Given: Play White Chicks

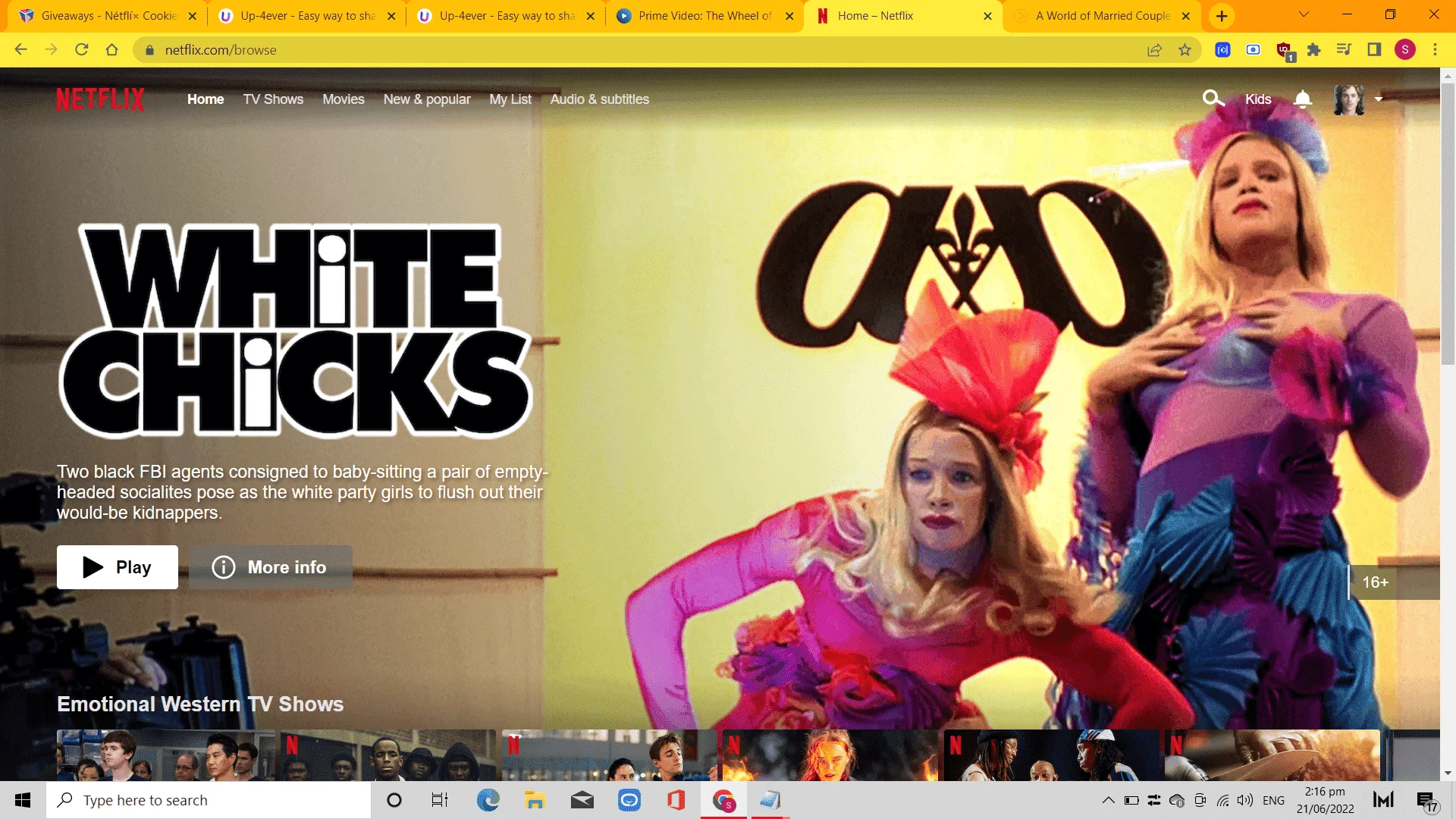Looking at the screenshot, I should [118, 567].
